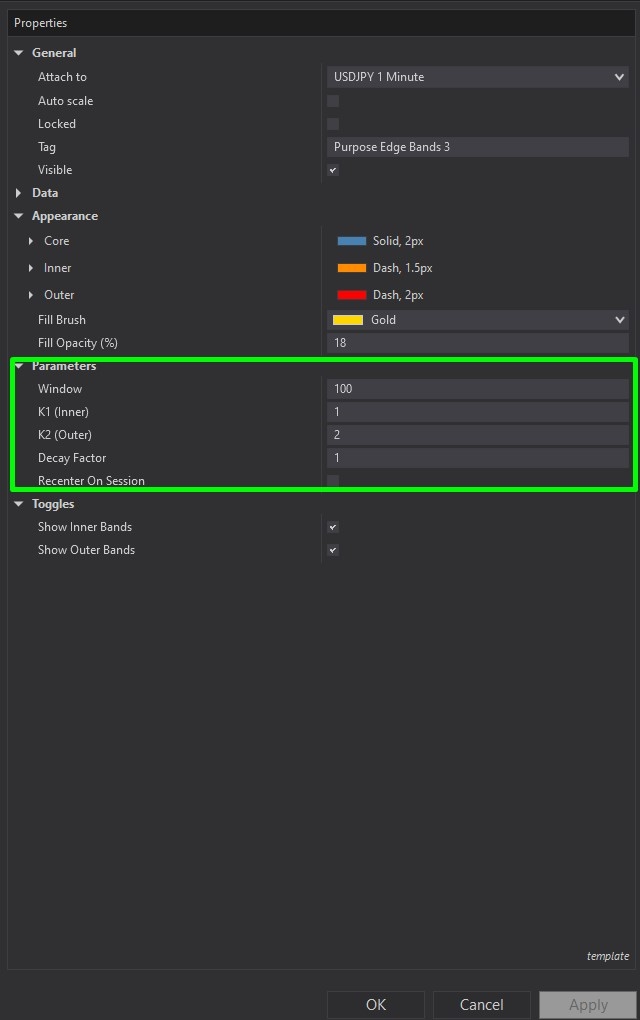Collapse the Parameters section

(x=18, y=365)
